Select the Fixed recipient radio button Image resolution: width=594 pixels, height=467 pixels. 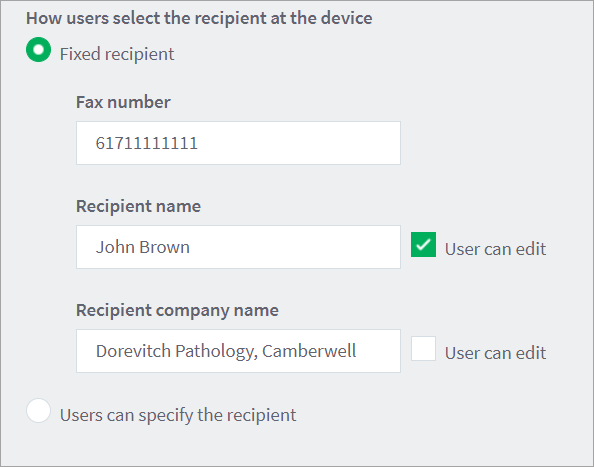[38, 50]
